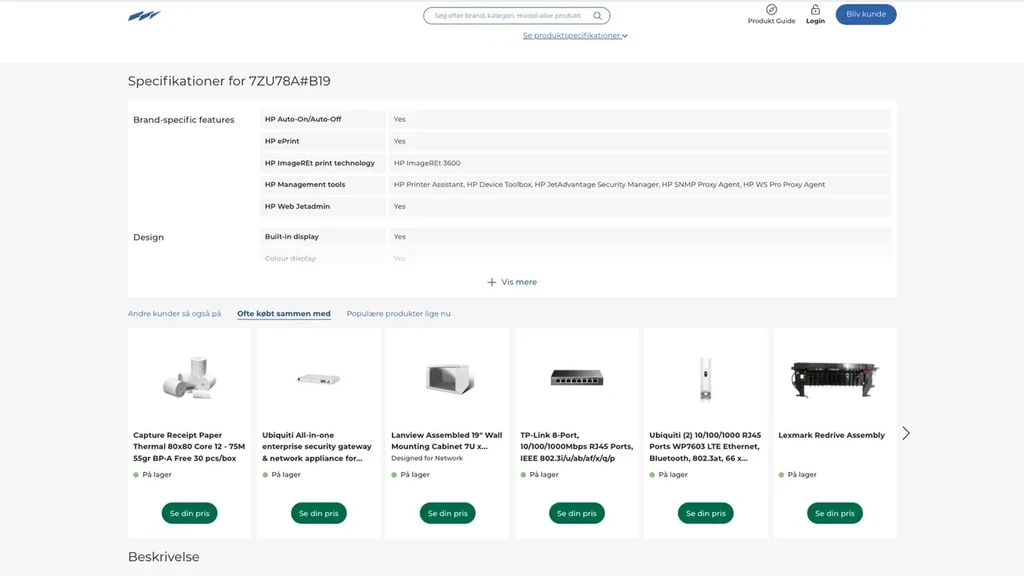Open Lanview Assembled 19" Wall Mounting Cabinet title

coord(447,441)
